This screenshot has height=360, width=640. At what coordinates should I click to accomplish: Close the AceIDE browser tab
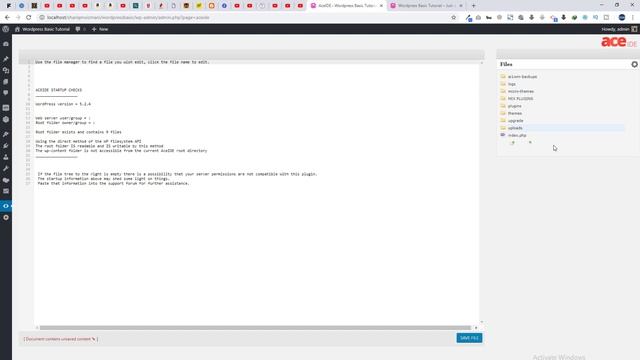pyautogui.click(x=381, y=6)
